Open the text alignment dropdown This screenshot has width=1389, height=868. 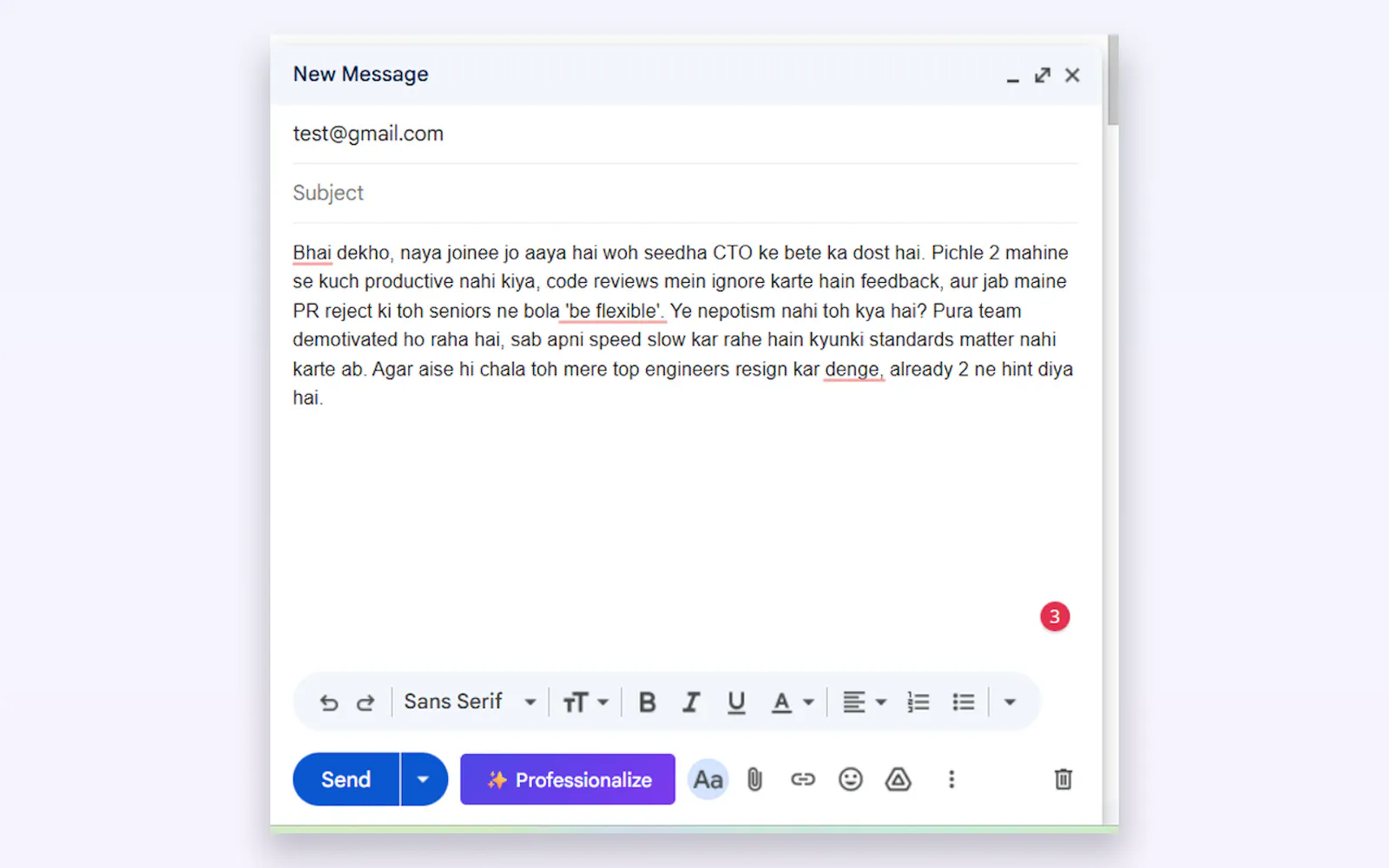click(x=864, y=702)
